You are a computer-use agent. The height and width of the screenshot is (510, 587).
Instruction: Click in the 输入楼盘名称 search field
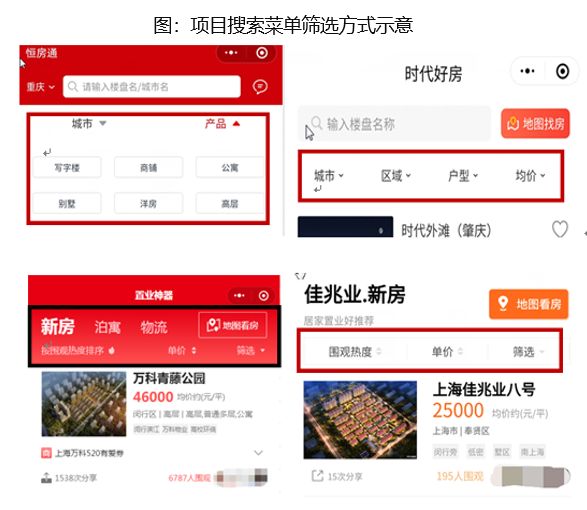[394, 124]
